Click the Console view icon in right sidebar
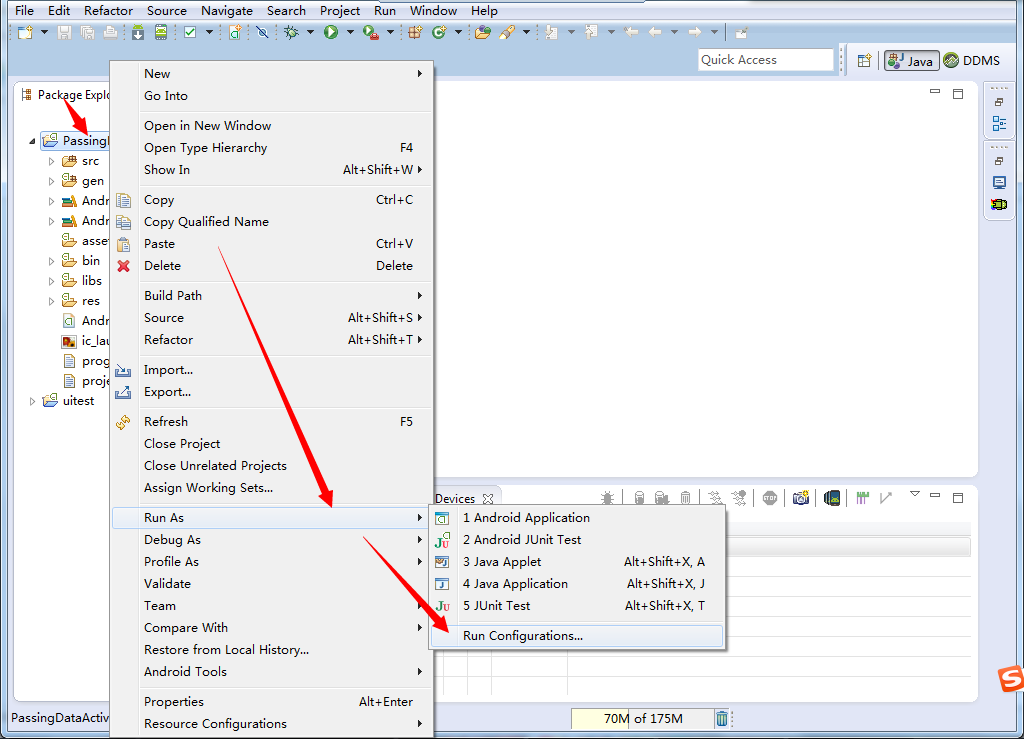Screen dimensions: 1024x739 999,182
